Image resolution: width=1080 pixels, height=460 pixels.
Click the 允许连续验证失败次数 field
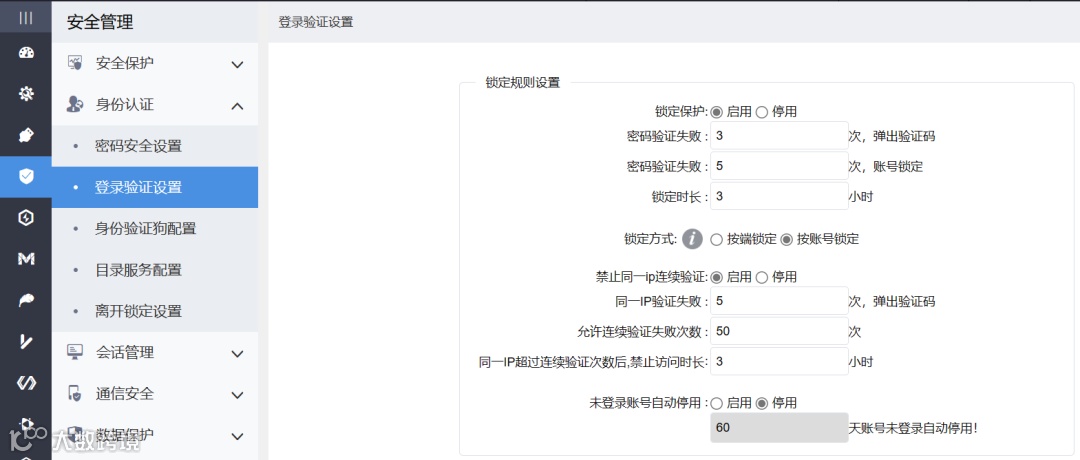[779, 331]
